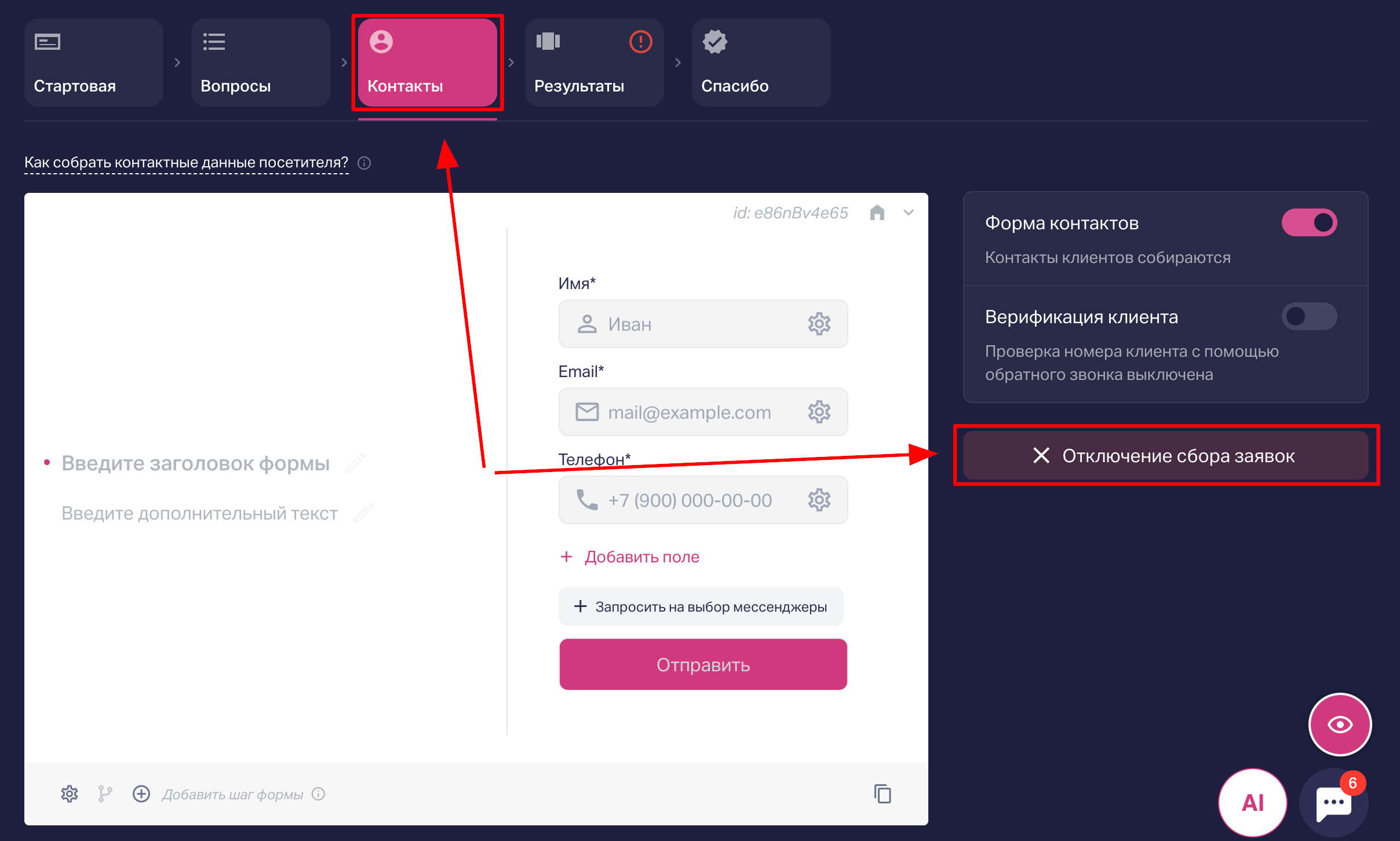Toggle the Форма контактов switch off
Image resolution: width=1400 pixels, height=841 pixels.
pyautogui.click(x=1309, y=223)
